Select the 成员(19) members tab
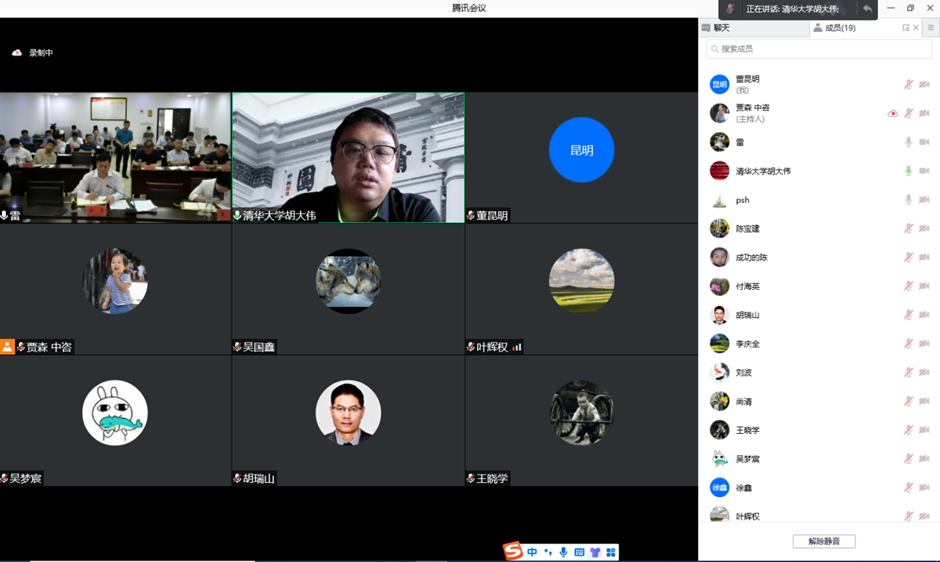 point(834,28)
